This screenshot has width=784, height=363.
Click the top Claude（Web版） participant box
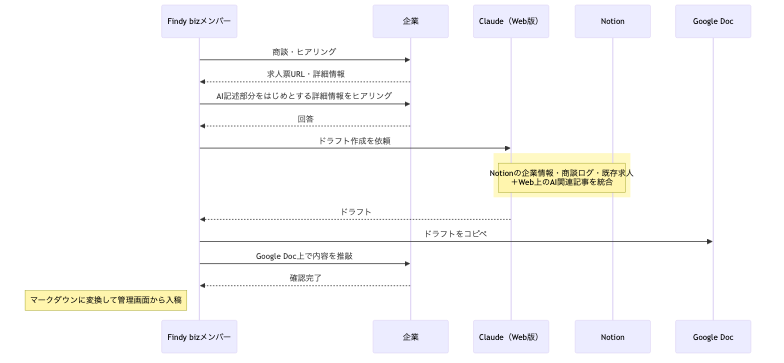click(511, 22)
